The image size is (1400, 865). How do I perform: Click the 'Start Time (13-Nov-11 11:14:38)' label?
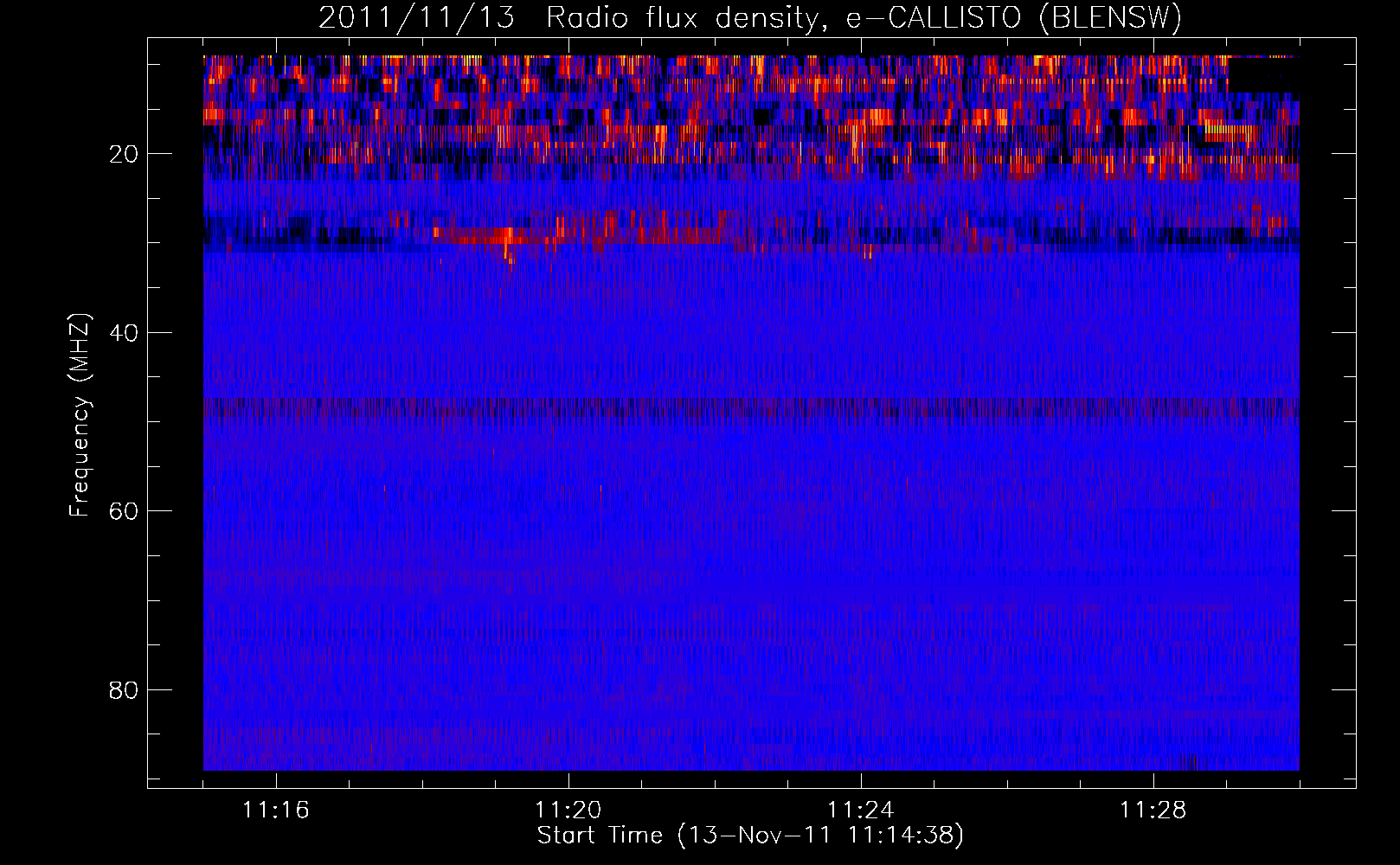point(750,836)
